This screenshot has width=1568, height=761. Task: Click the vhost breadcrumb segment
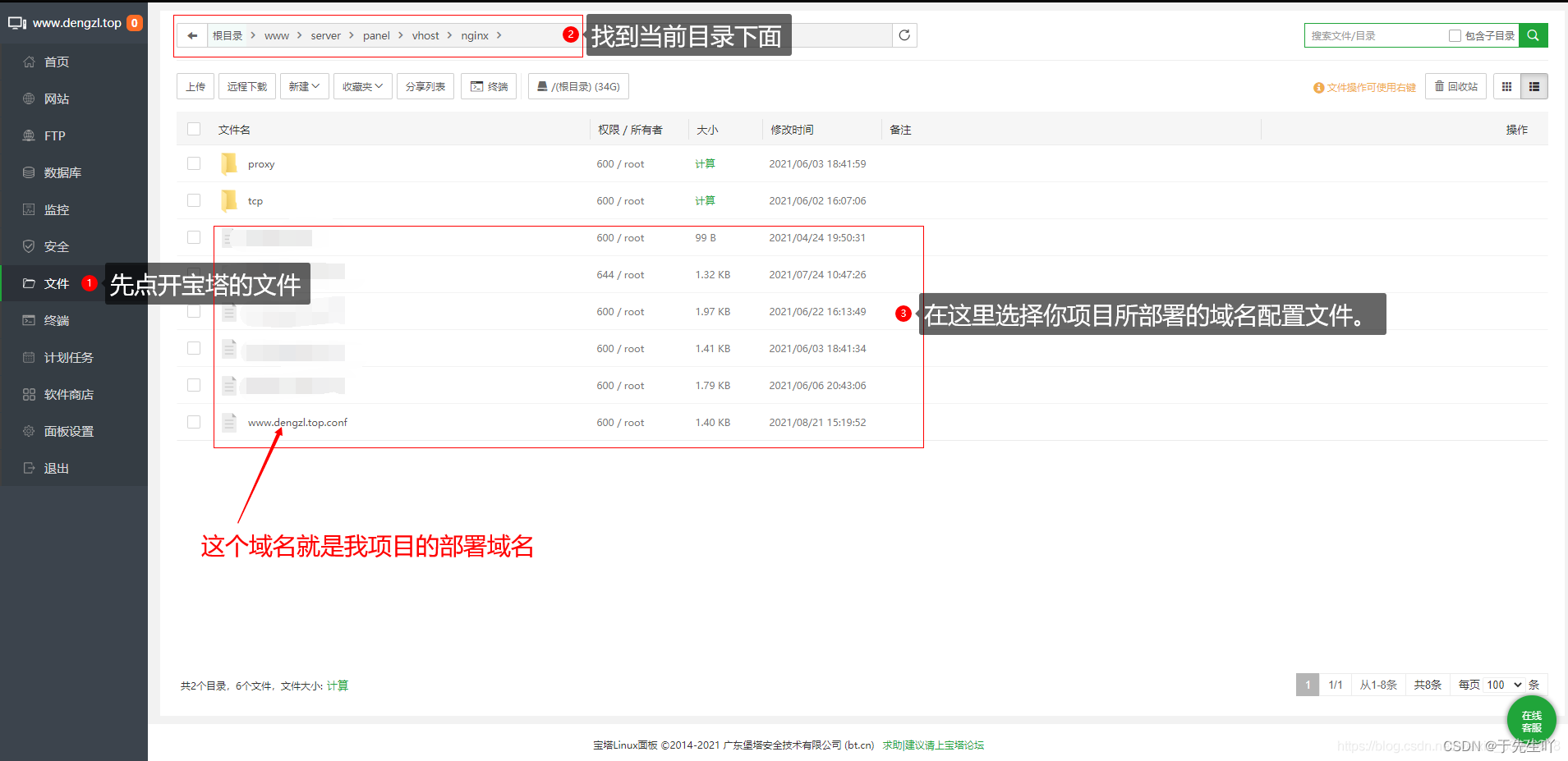click(x=425, y=35)
